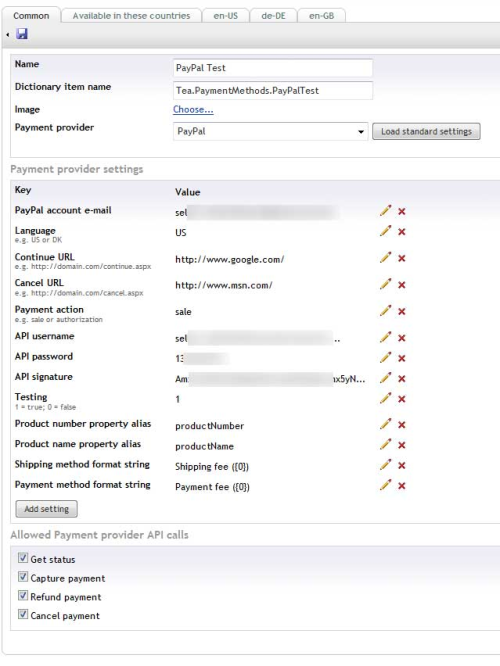
Task: Edit the Shipping method format string
Action: [385, 465]
